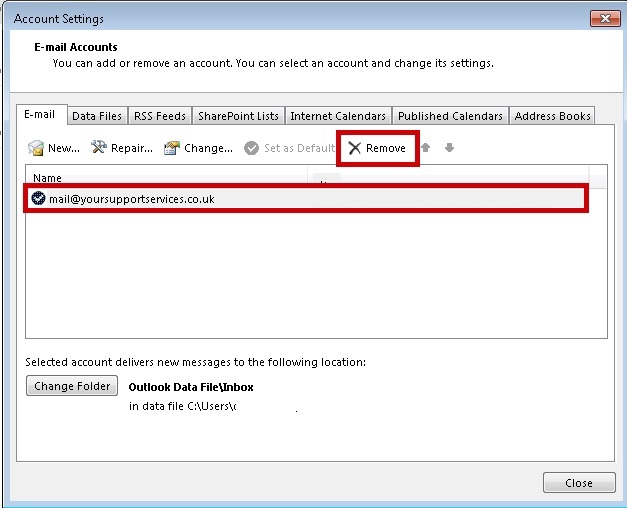Switch to the E-mail tab

(40, 114)
